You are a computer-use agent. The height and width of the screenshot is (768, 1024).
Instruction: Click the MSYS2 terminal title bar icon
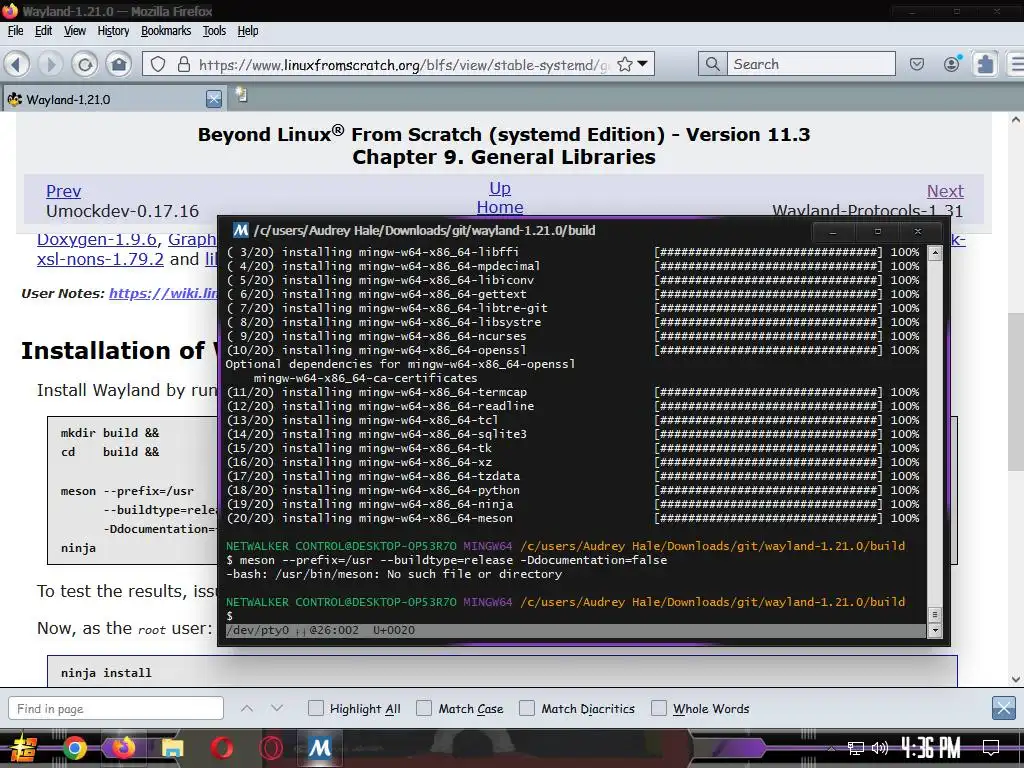tap(240, 230)
